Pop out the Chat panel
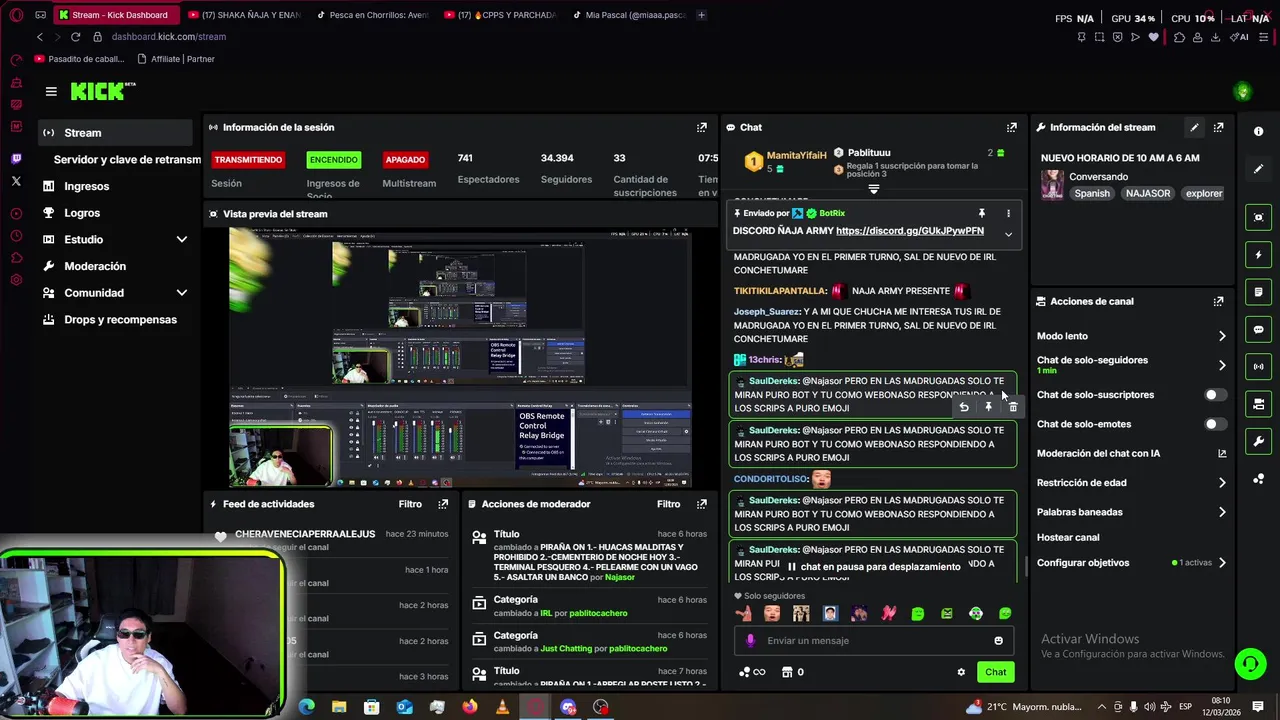Image resolution: width=1280 pixels, height=720 pixels. coord(1012,127)
